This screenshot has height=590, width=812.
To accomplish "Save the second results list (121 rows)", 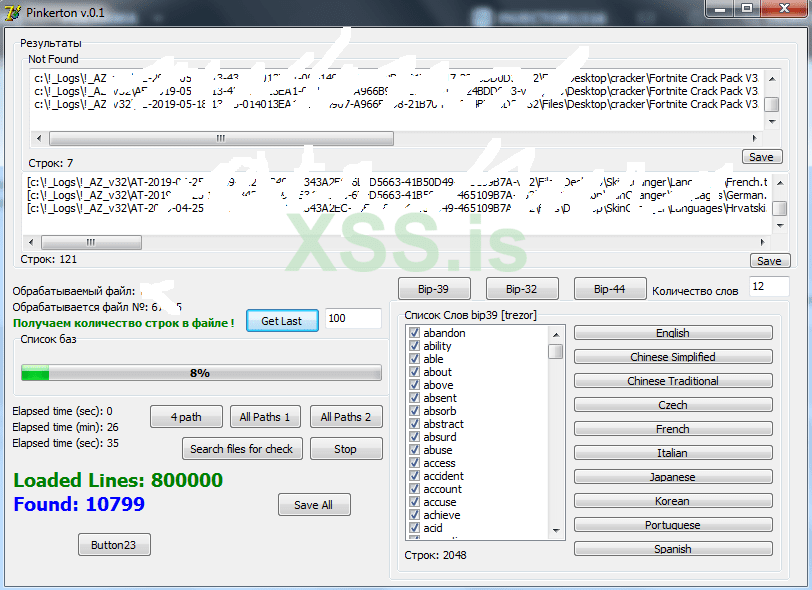I will pyautogui.click(x=770, y=261).
